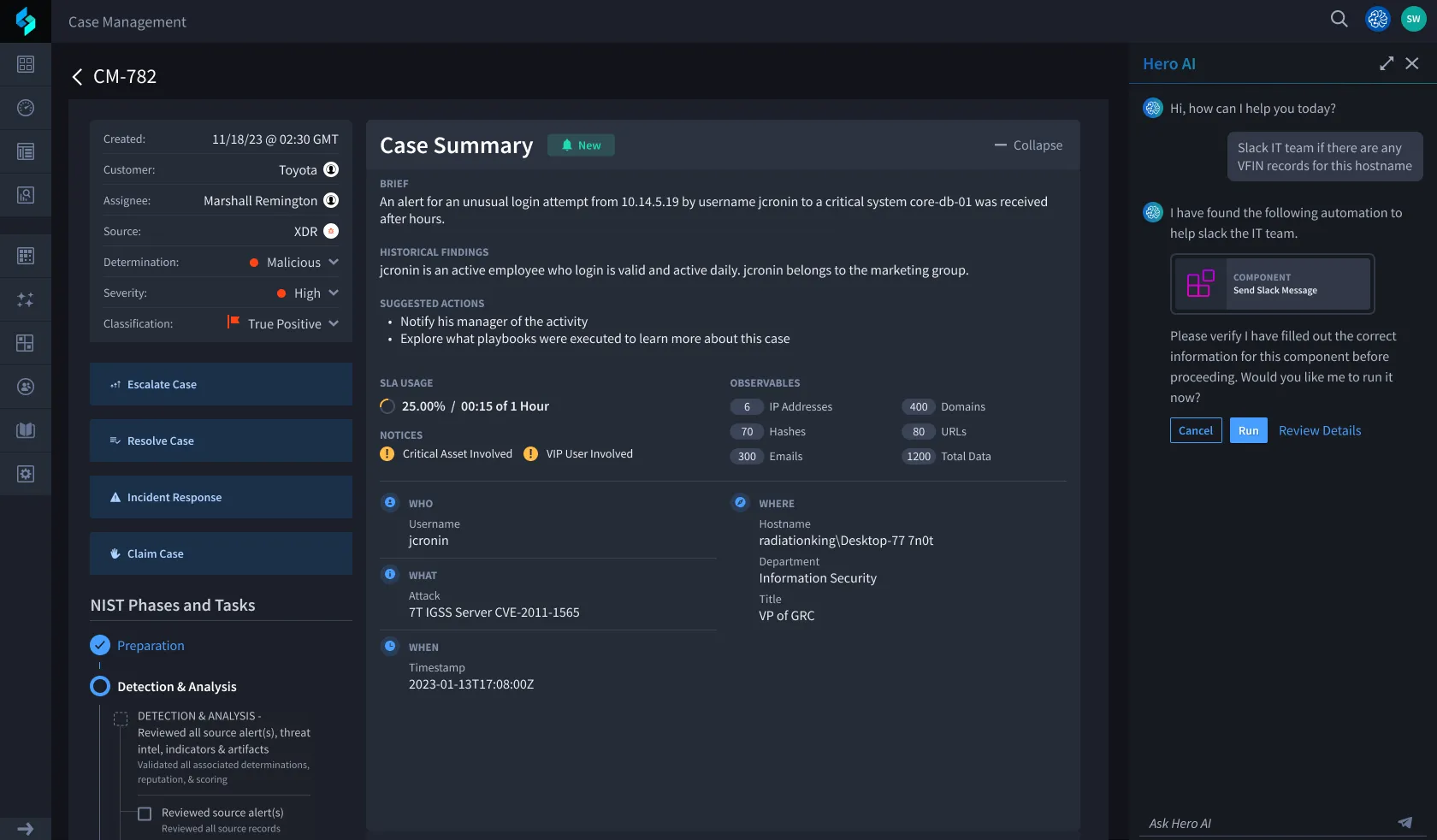Expand the Hero AI panel to full size
Viewport: 1437px width, 840px height.
(1387, 63)
